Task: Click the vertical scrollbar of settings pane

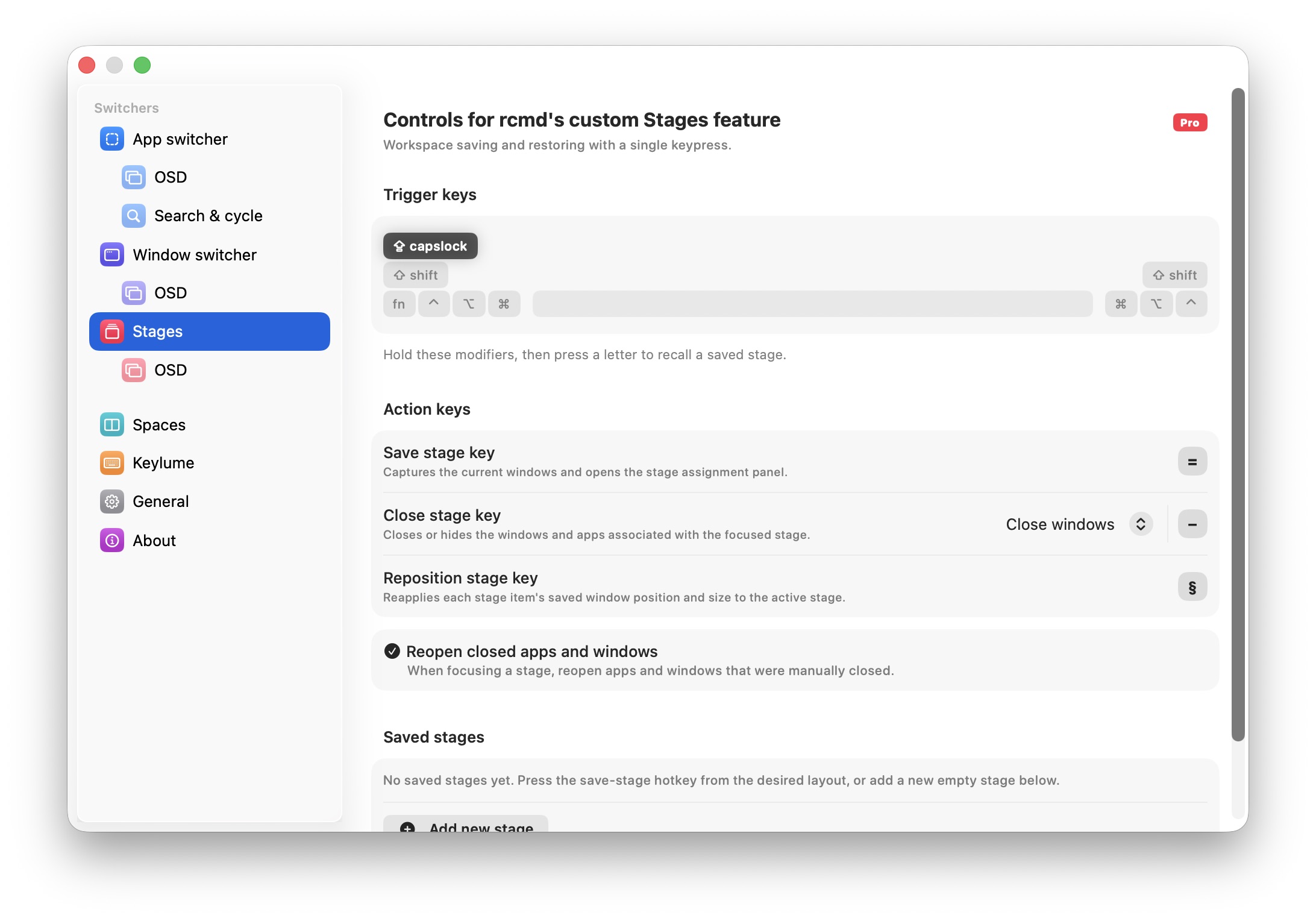Action: click(x=1238, y=415)
